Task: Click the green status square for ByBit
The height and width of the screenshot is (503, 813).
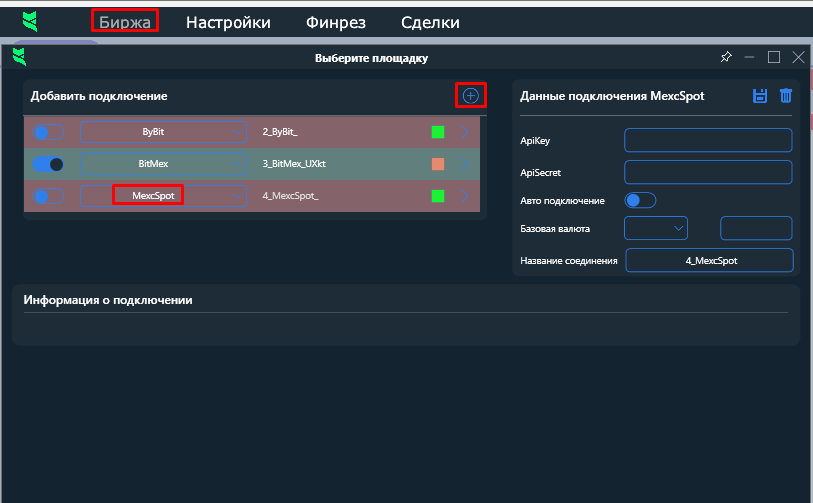Action: coord(437,132)
